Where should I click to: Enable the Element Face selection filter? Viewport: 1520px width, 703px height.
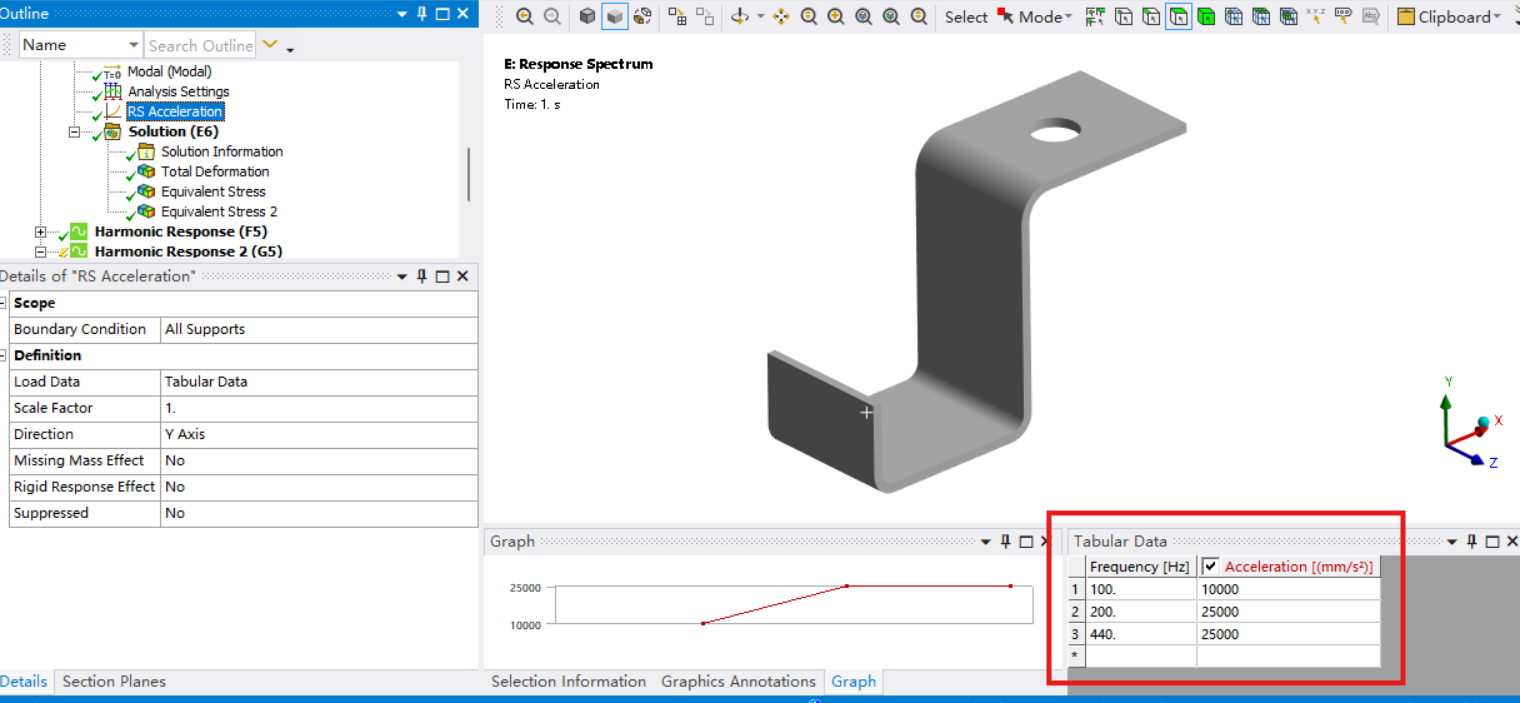coord(1261,17)
